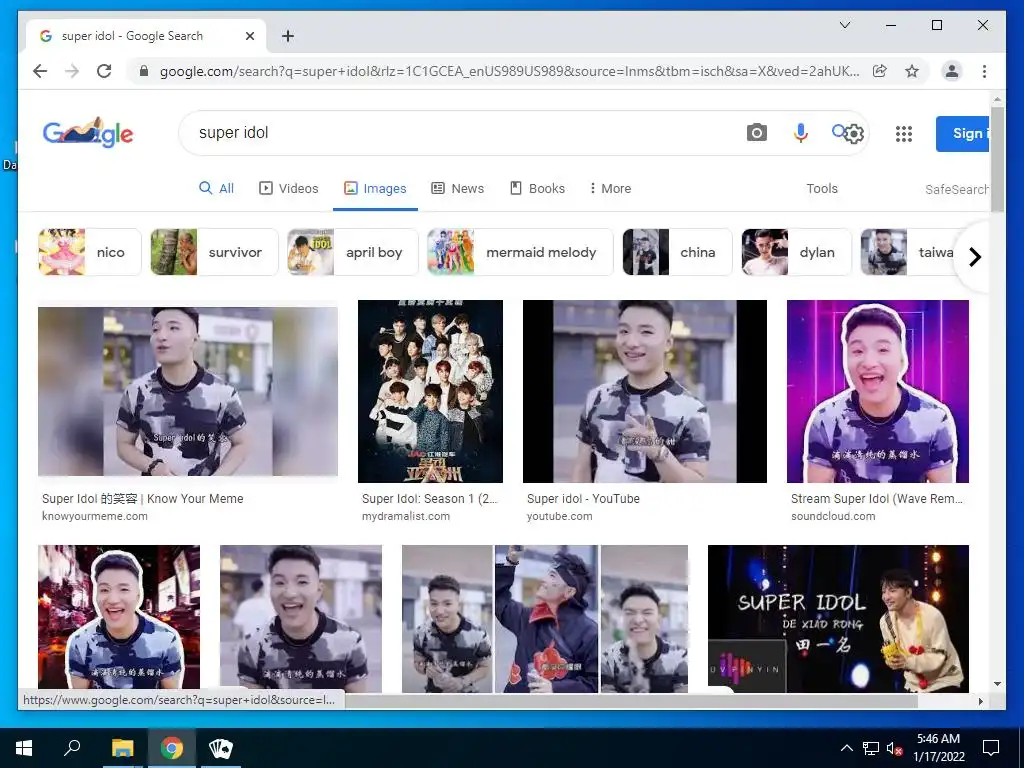View site info via the lock icon
This screenshot has width=1024, height=768.
144,71
